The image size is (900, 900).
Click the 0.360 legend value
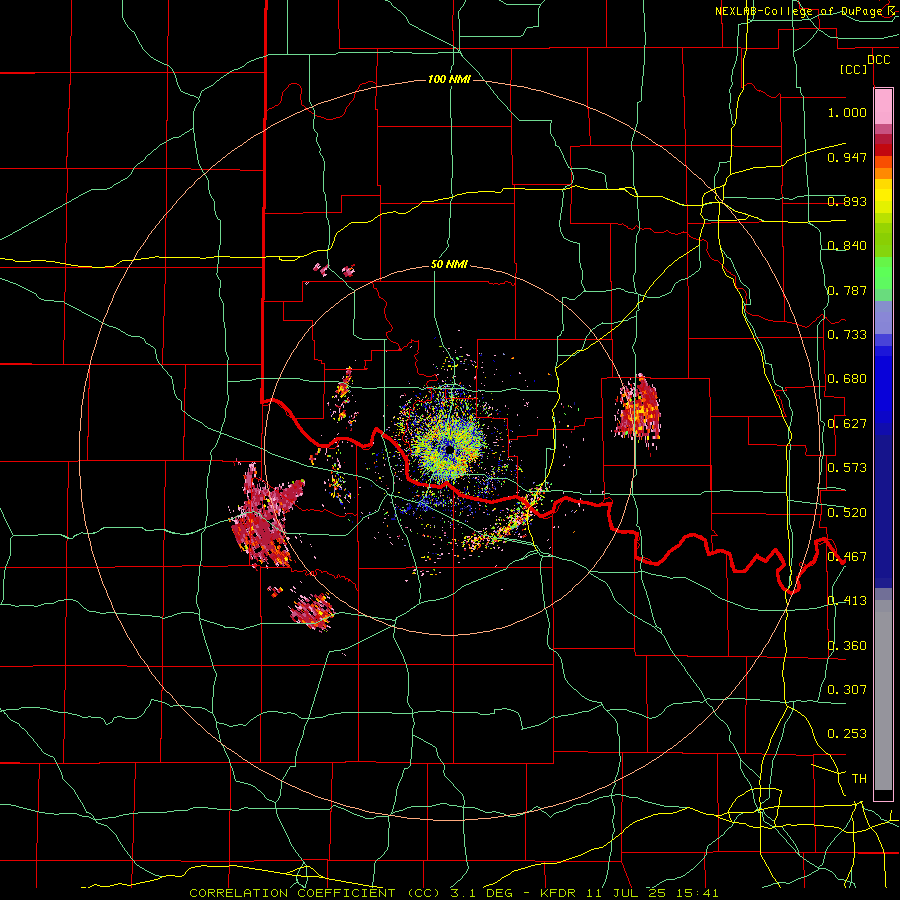click(847, 646)
